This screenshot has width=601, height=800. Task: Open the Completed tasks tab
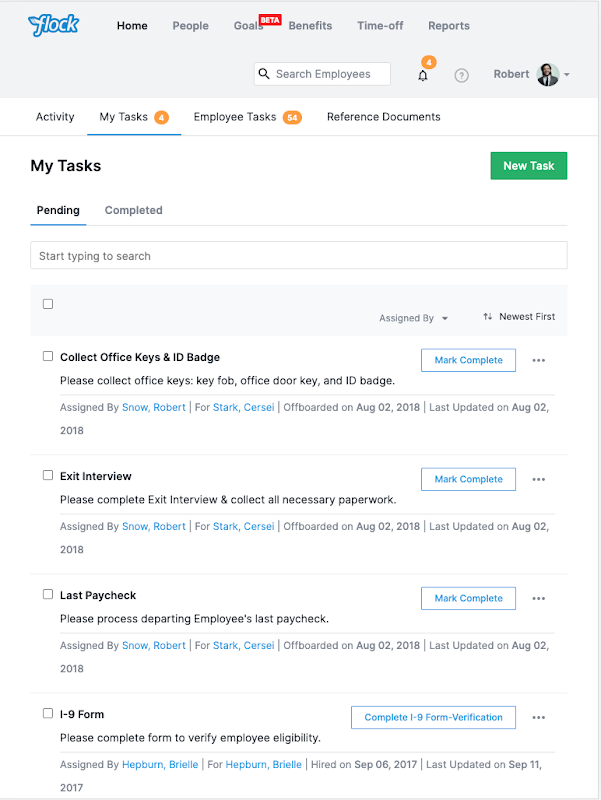[133, 210]
